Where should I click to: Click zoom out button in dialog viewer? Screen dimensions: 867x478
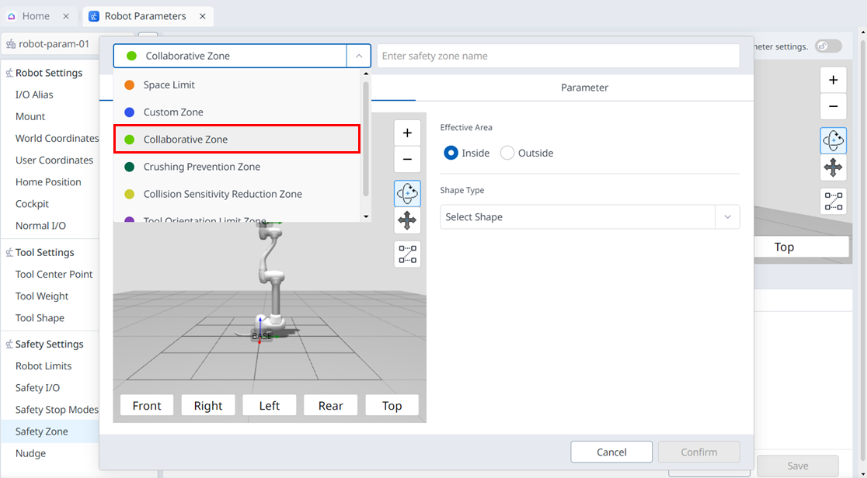point(407,160)
